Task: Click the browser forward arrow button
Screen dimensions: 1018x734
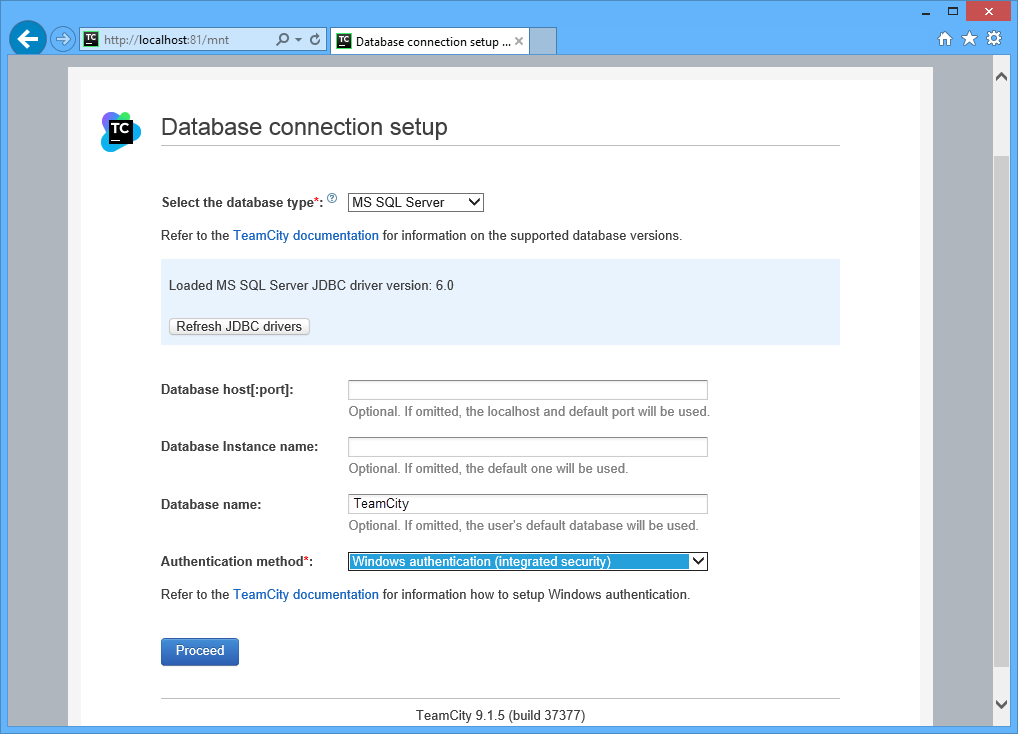Action: click(x=63, y=40)
